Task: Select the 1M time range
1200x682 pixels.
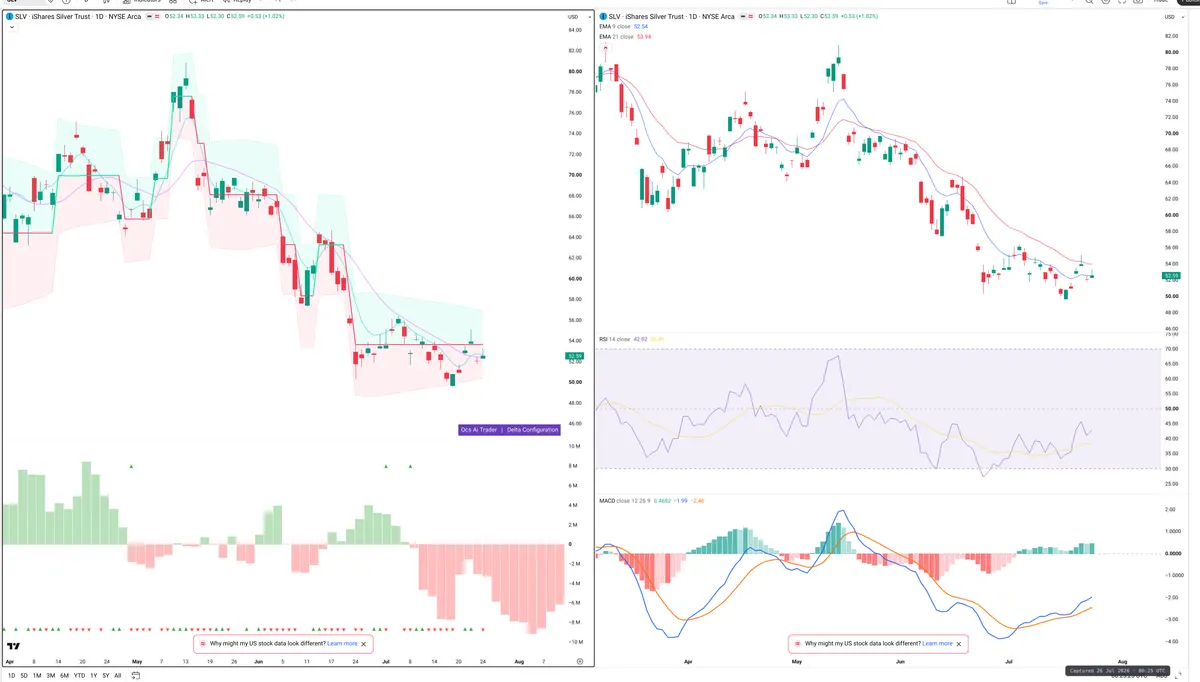Action: click(x=37, y=676)
